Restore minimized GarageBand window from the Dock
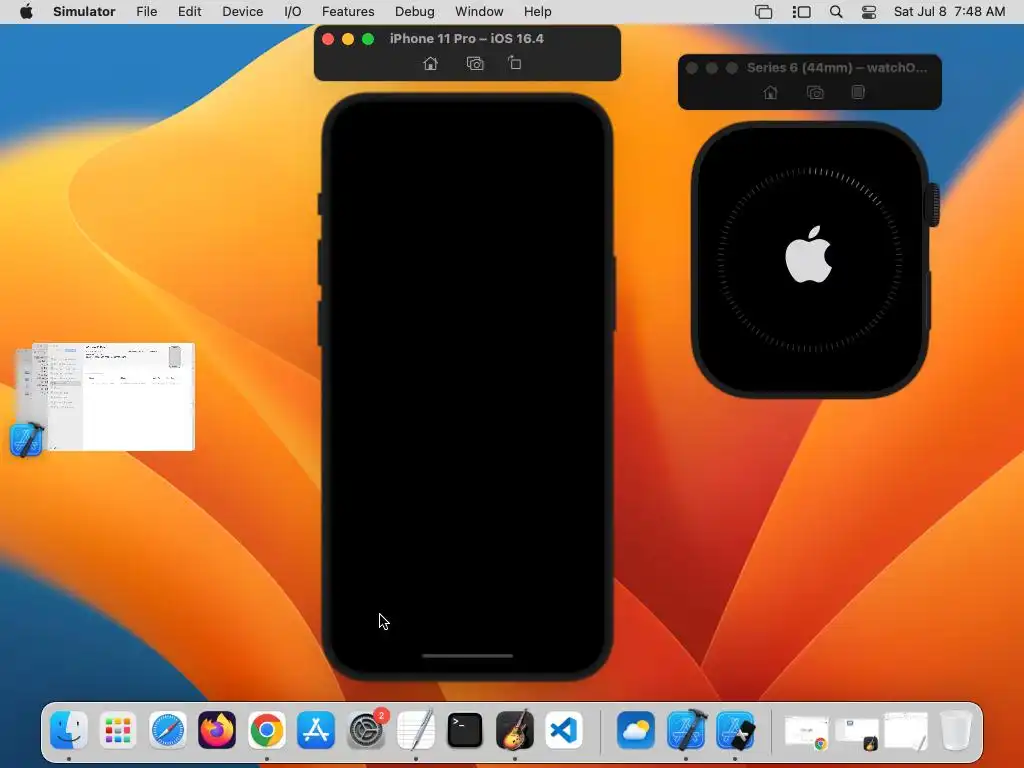 [857, 731]
